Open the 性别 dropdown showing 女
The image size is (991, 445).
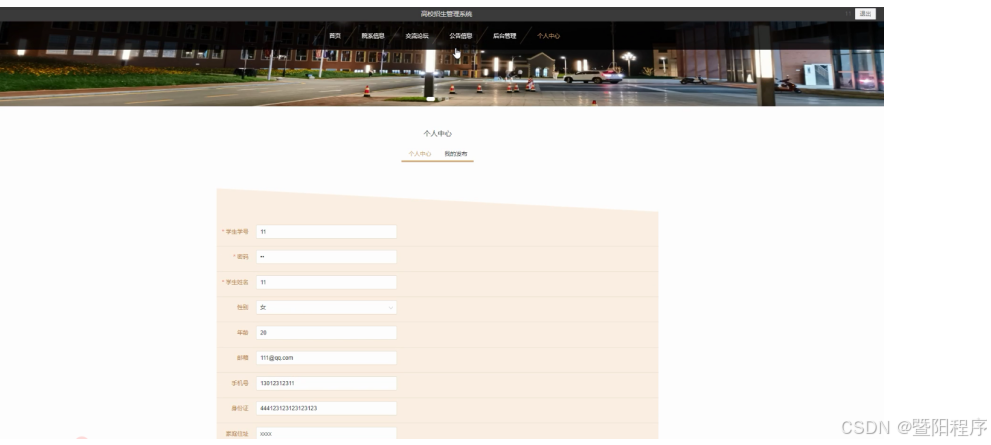[326, 307]
